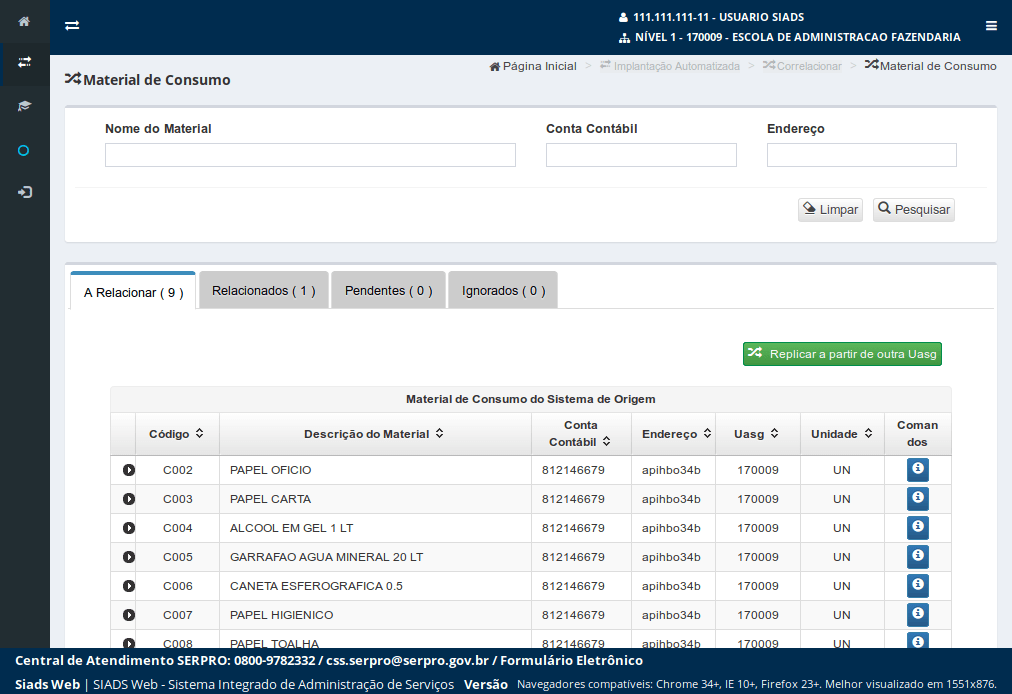The height and width of the screenshot is (694, 1012).
Task: Focus the Endereço search field
Action: [x=862, y=155]
